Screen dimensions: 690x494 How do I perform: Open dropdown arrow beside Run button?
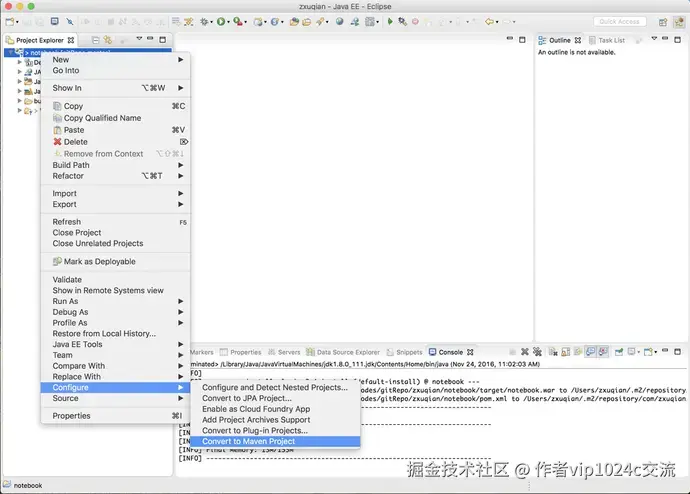pyautogui.click(x=228, y=22)
